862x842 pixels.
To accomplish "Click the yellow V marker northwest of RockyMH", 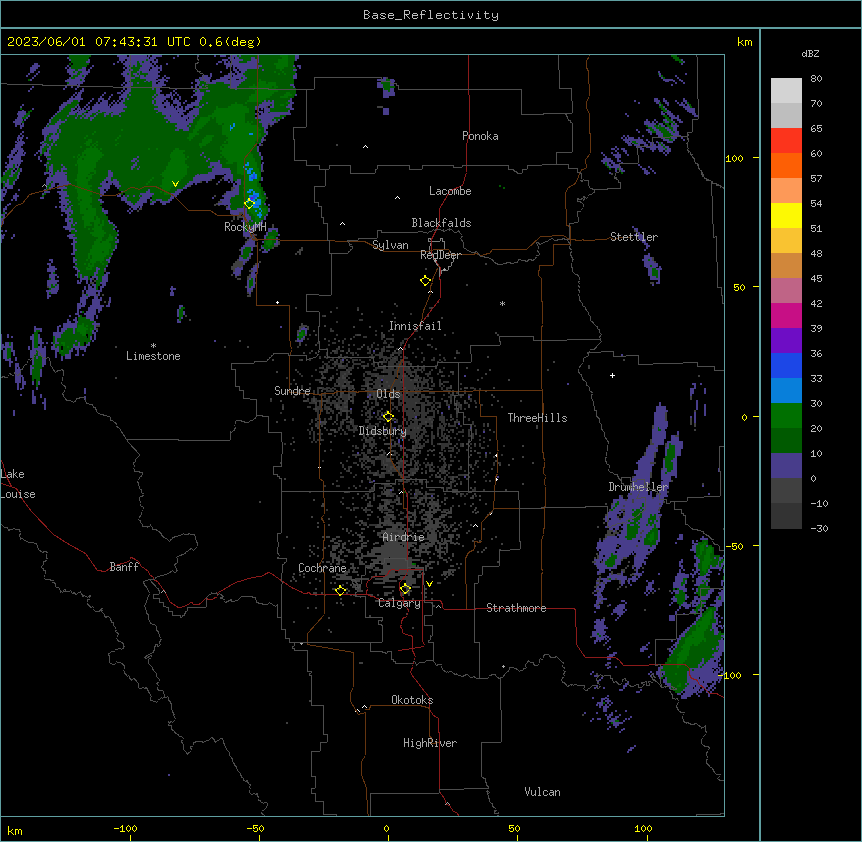I will [175, 184].
